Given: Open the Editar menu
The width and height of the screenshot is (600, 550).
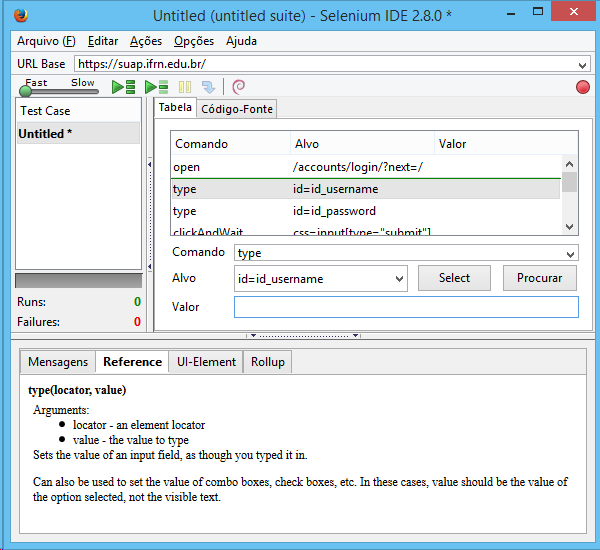Looking at the screenshot, I should tap(103, 41).
